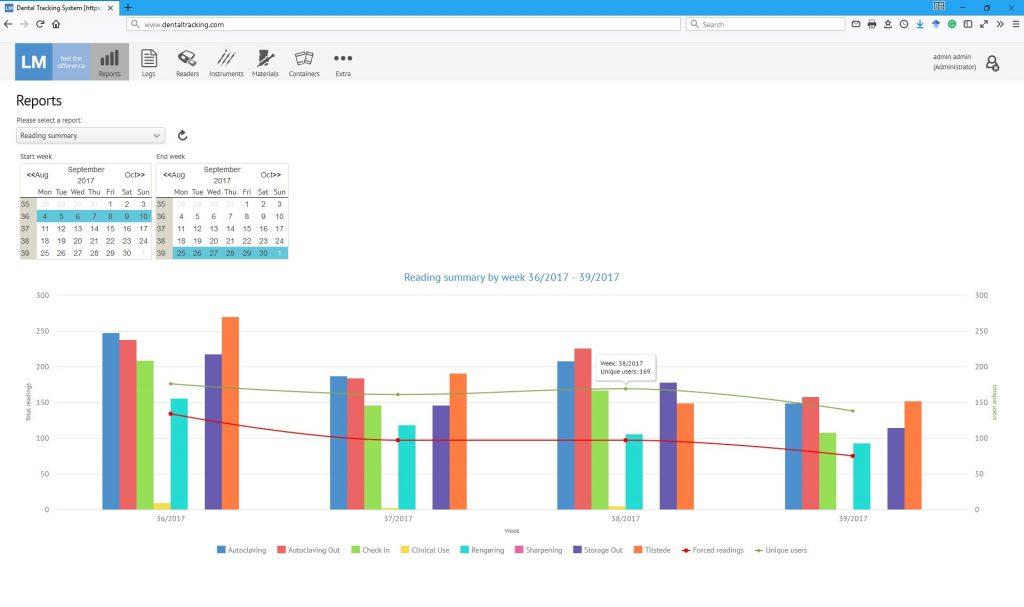
Task: Select the Reports tab
Action: coord(109,61)
